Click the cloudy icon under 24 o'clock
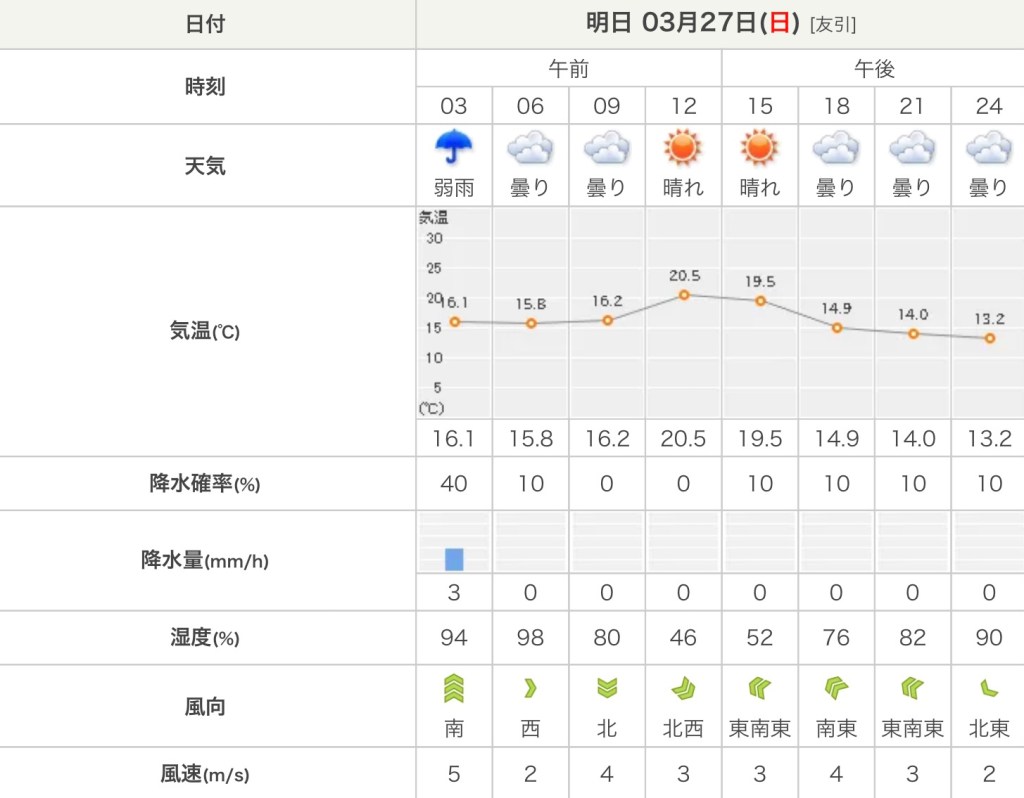The image size is (1024, 798). pyautogui.click(x=988, y=150)
